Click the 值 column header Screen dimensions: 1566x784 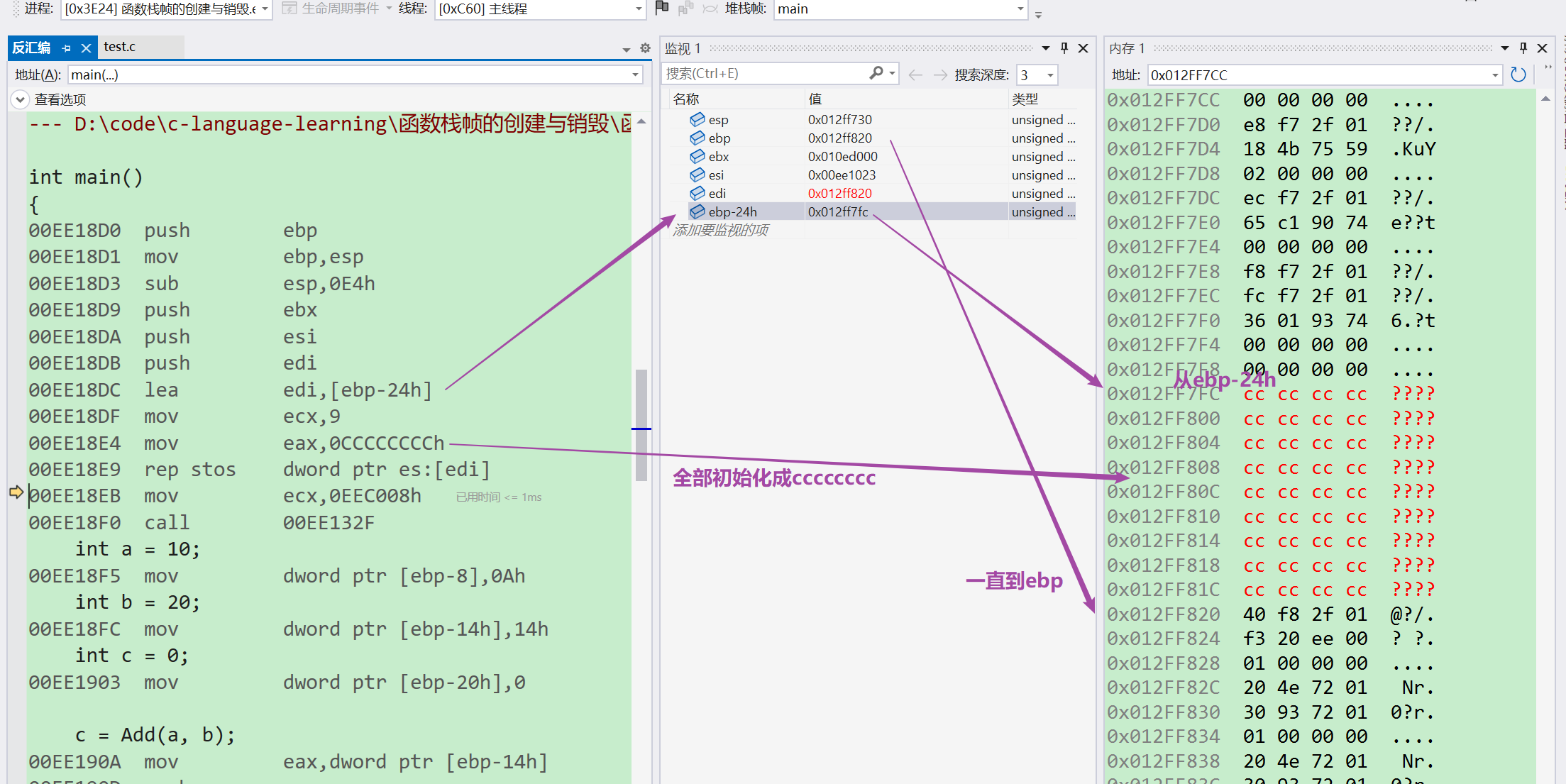point(906,99)
